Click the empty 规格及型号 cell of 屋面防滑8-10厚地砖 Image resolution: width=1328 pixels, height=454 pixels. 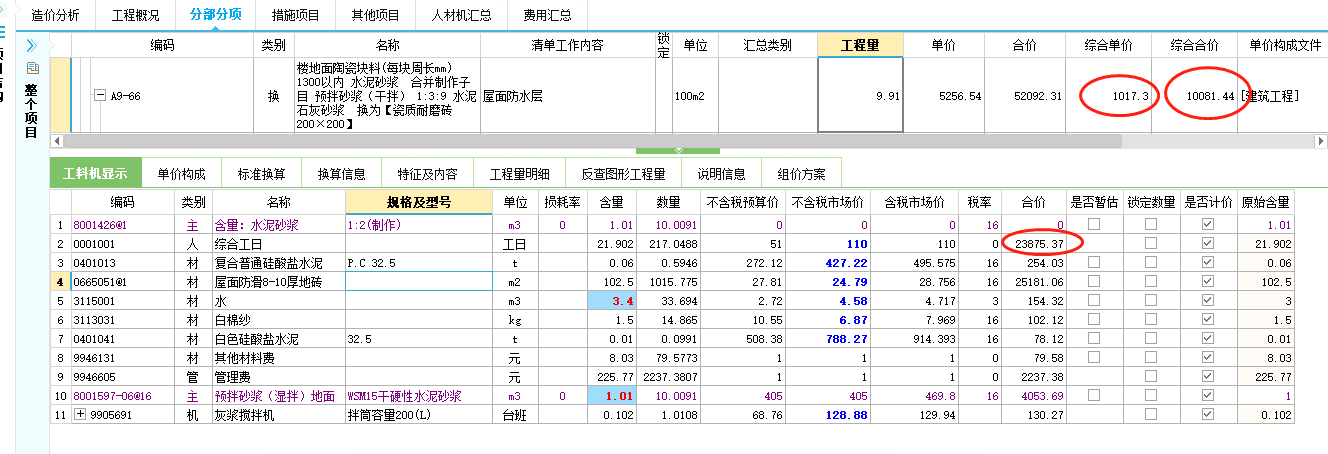pos(419,281)
